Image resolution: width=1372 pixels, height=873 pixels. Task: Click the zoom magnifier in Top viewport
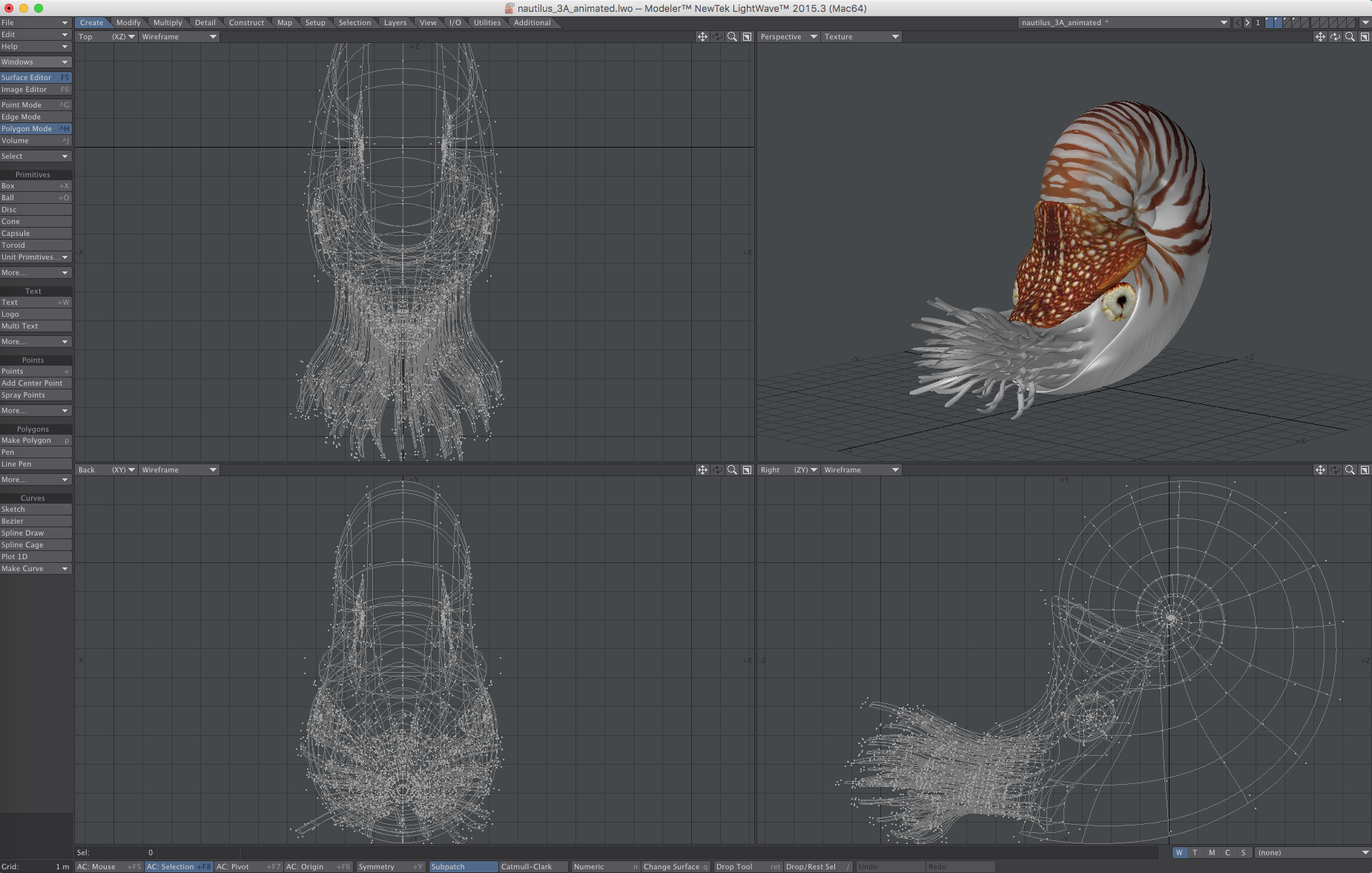[x=732, y=36]
